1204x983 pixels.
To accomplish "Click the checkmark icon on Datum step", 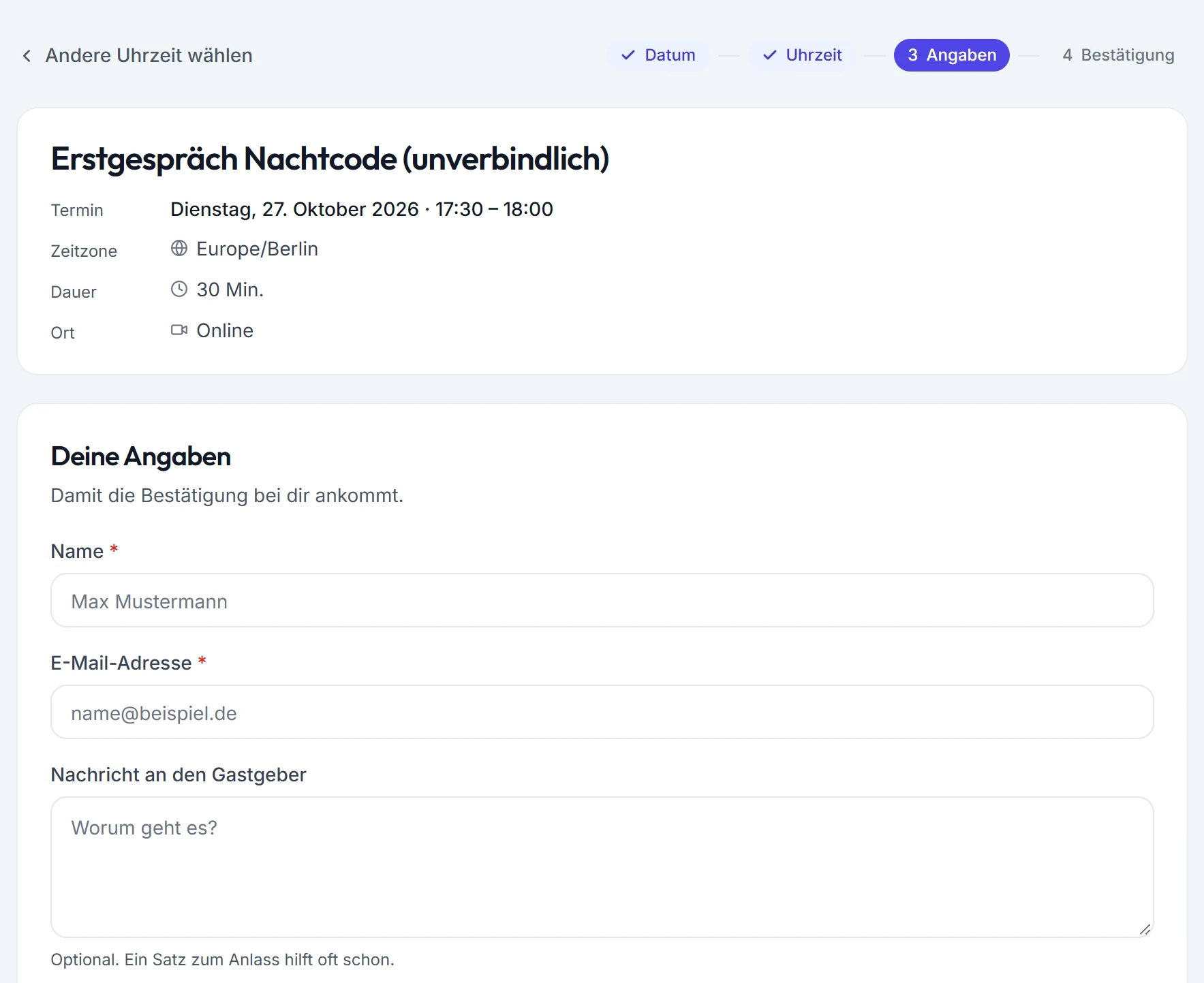I will point(628,55).
